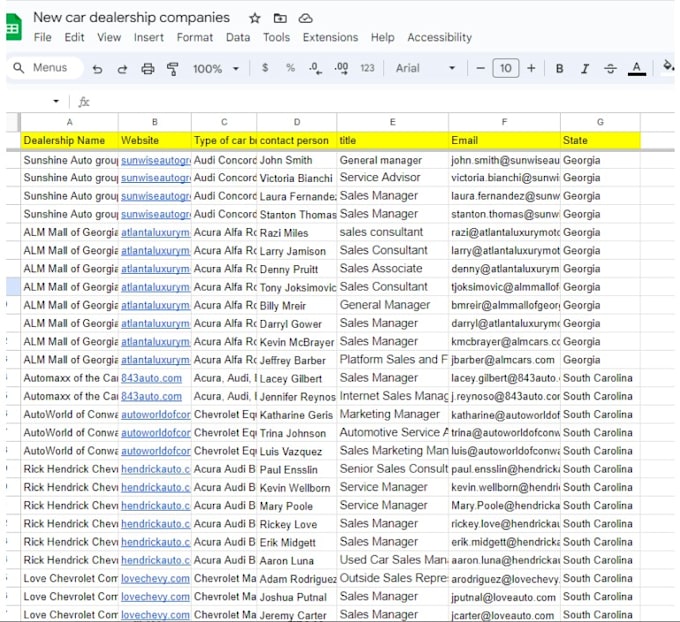This screenshot has height=622, width=680.
Task: Increase font size with plus
Action: pyautogui.click(x=531, y=68)
